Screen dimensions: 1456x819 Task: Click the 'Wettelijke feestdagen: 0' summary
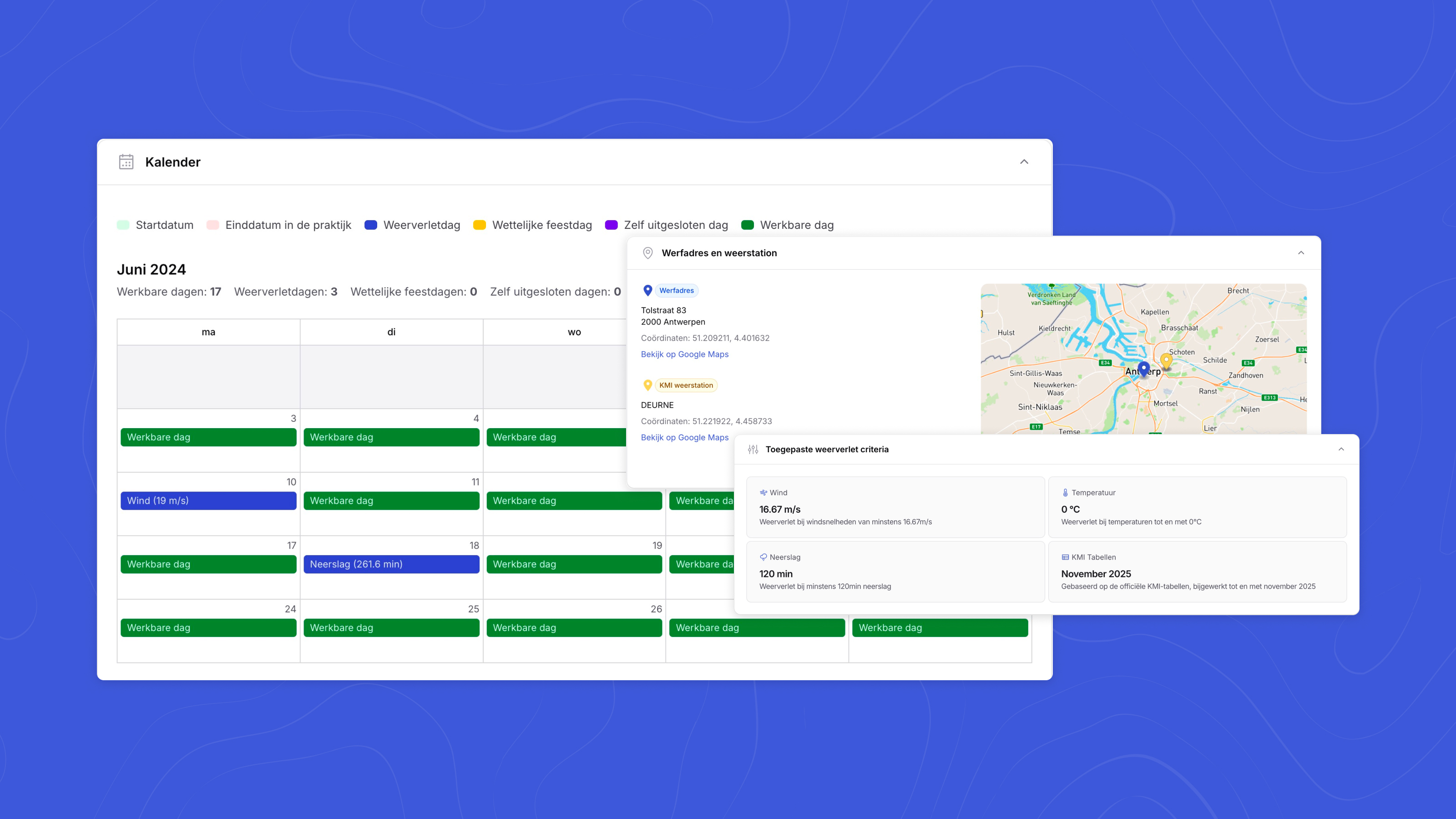click(x=414, y=292)
